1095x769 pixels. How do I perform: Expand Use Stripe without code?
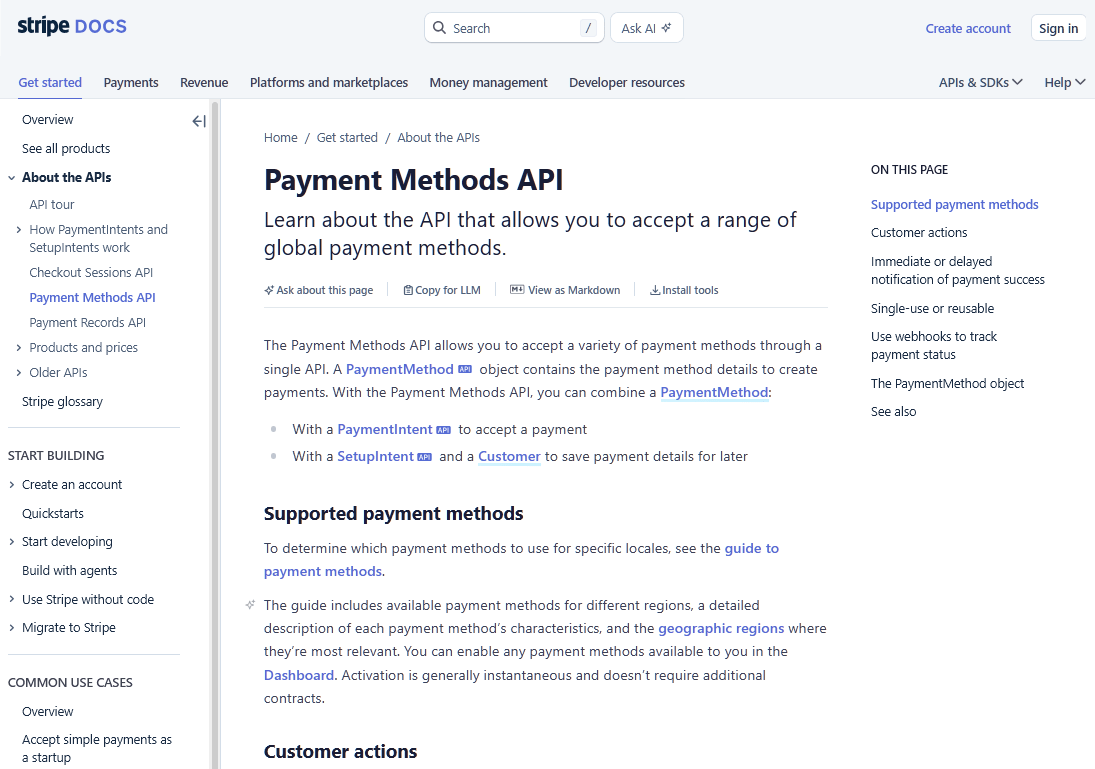point(12,599)
